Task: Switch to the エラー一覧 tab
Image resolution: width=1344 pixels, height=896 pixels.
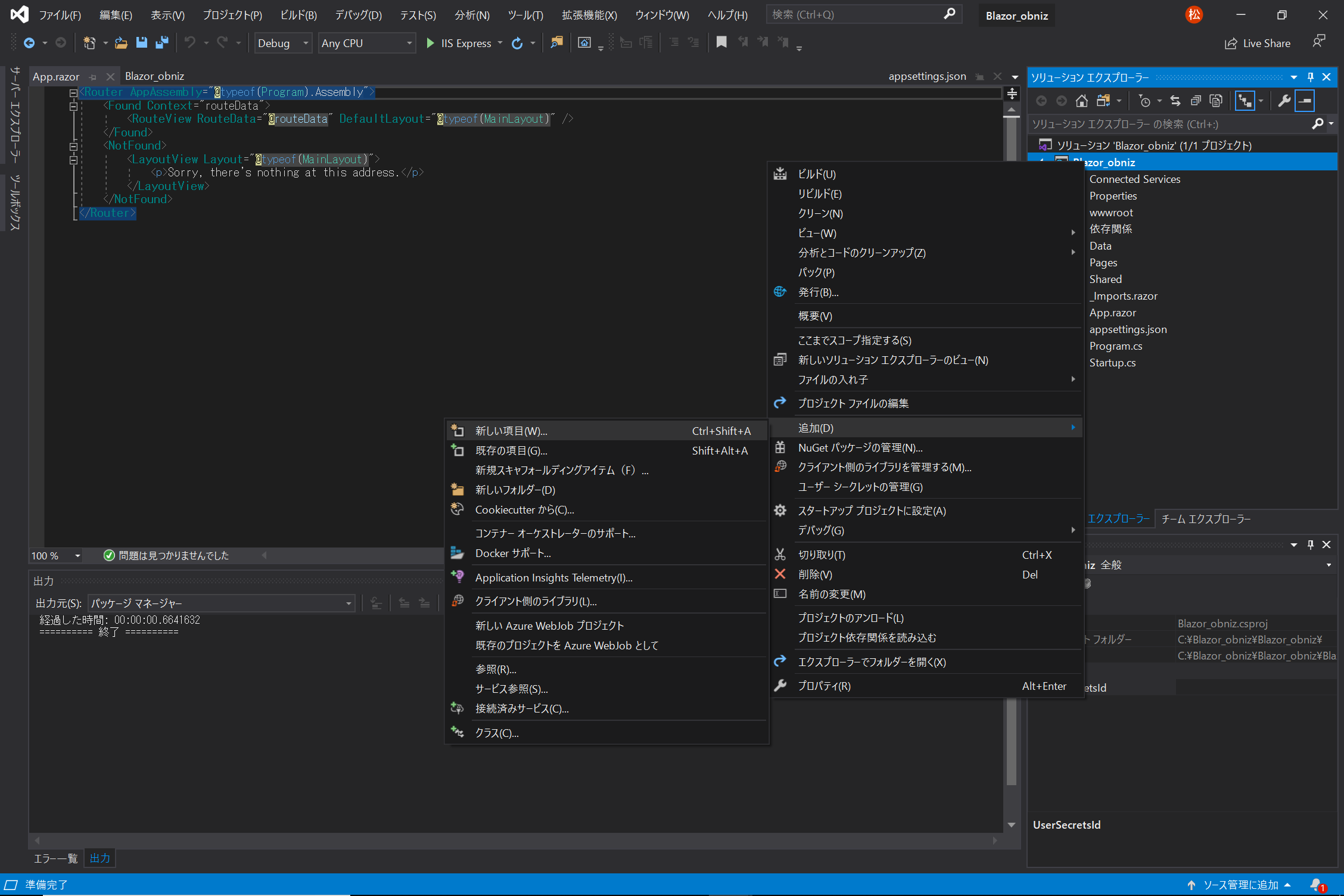Action: 55,858
